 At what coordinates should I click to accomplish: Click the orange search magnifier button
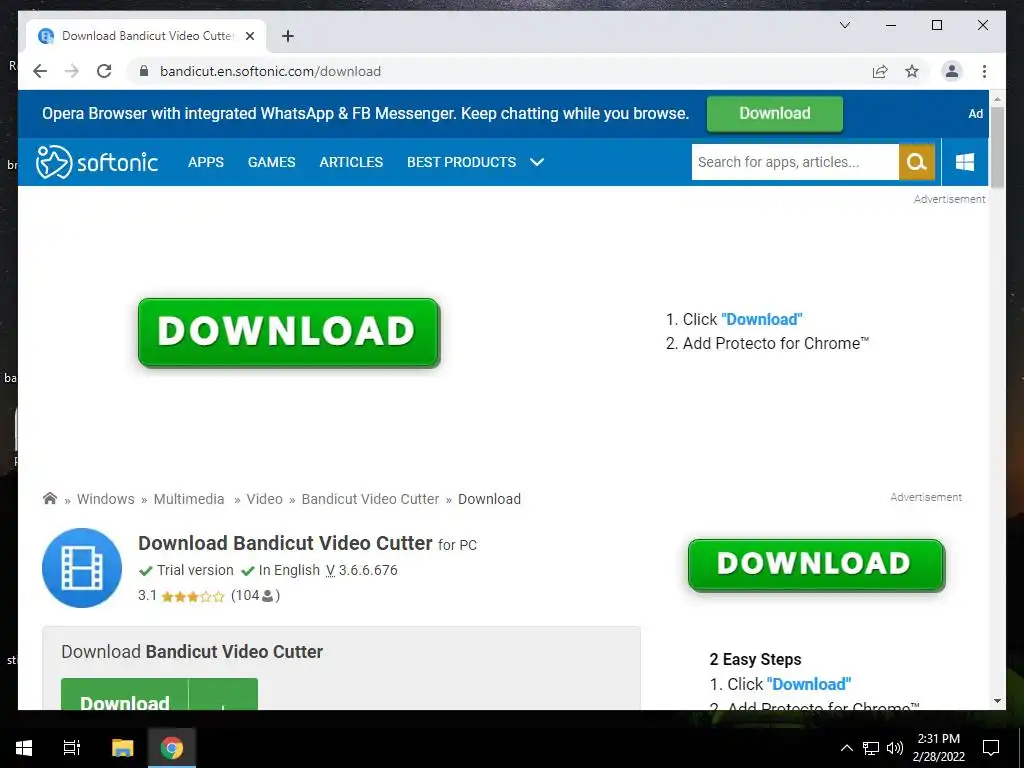(x=917, y=162)
